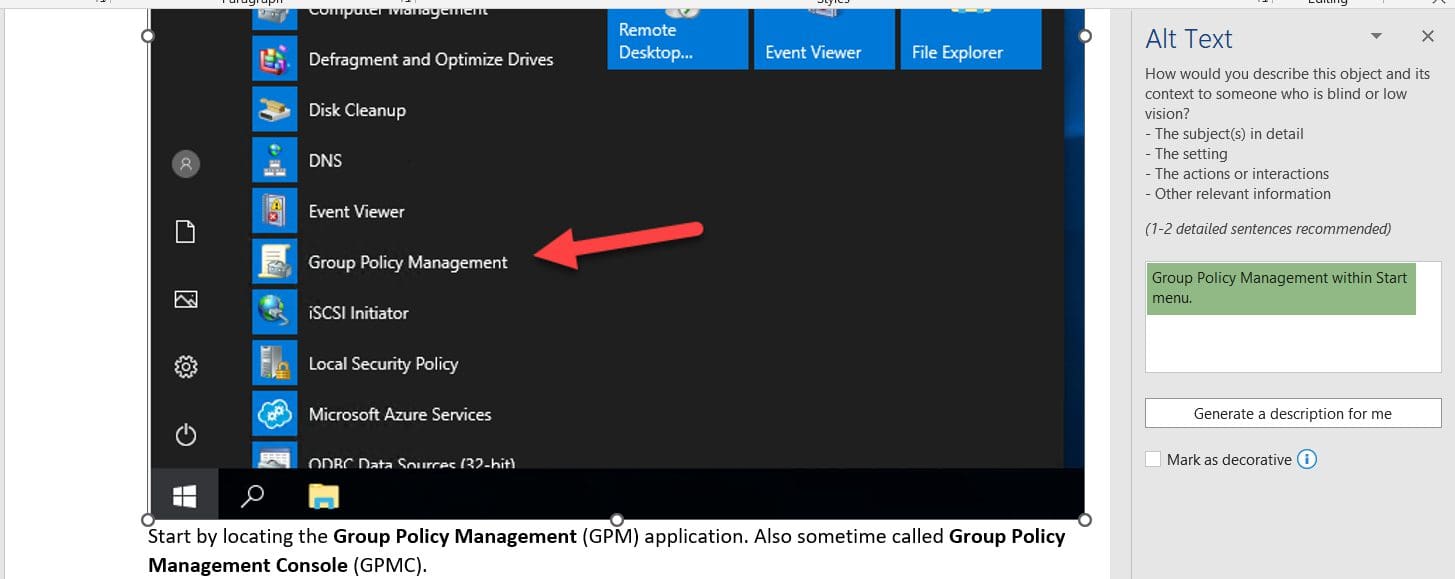Screen dimensions: 1455x579
Task: Click the bottom-left image resize handle
Action: (x=148, y=520)
